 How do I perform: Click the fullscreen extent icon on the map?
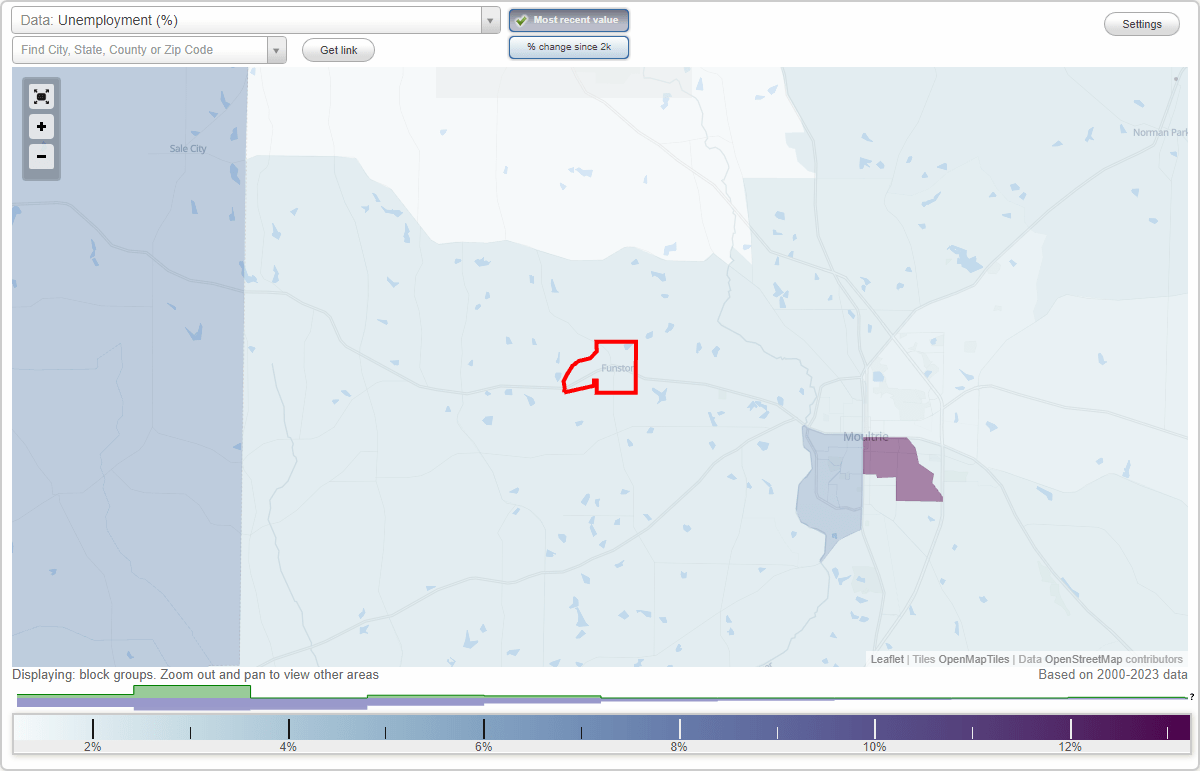tap(41, 96)
